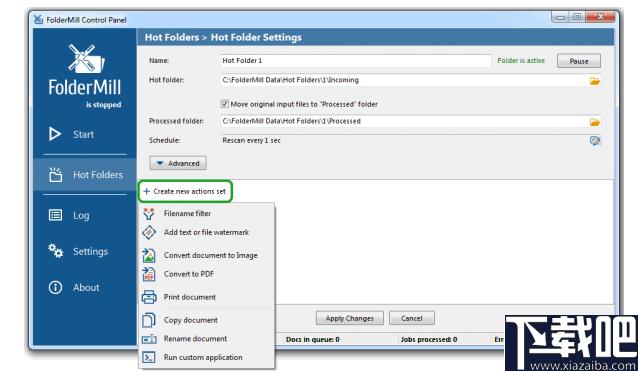Cancel hot folder settings changes
The image size is (640, 371).
pyautogui.click(x=411, y=318)
